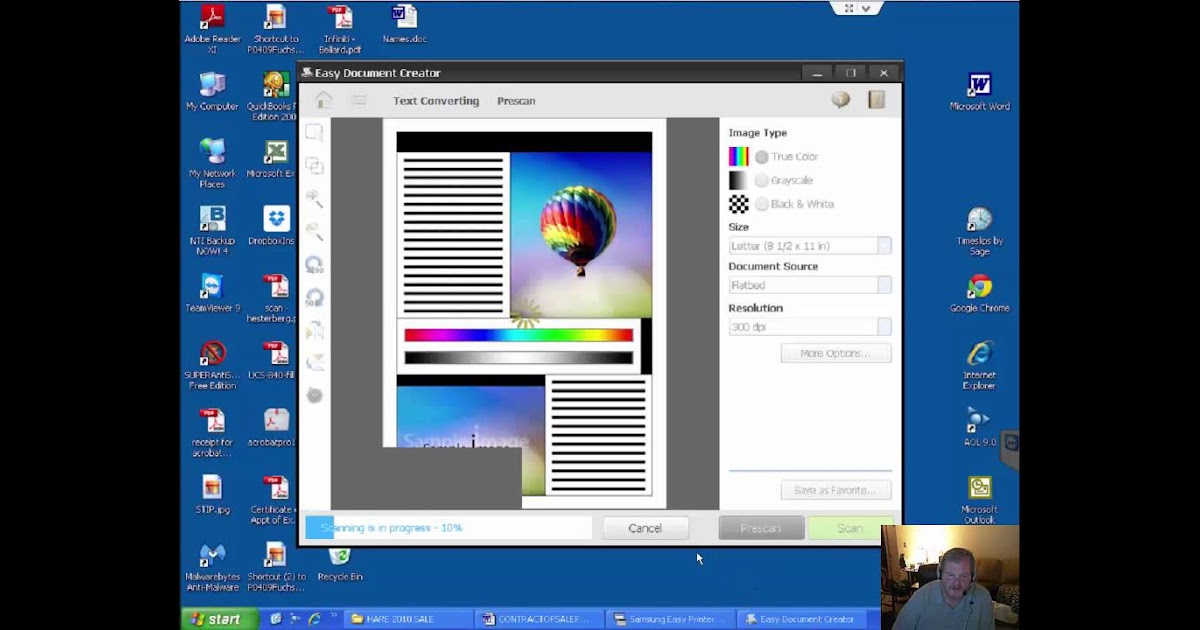This screenshot has width=1200, height=630.
Task: Click the Black & White checkered swatch
Action: [x=738, y=204]
